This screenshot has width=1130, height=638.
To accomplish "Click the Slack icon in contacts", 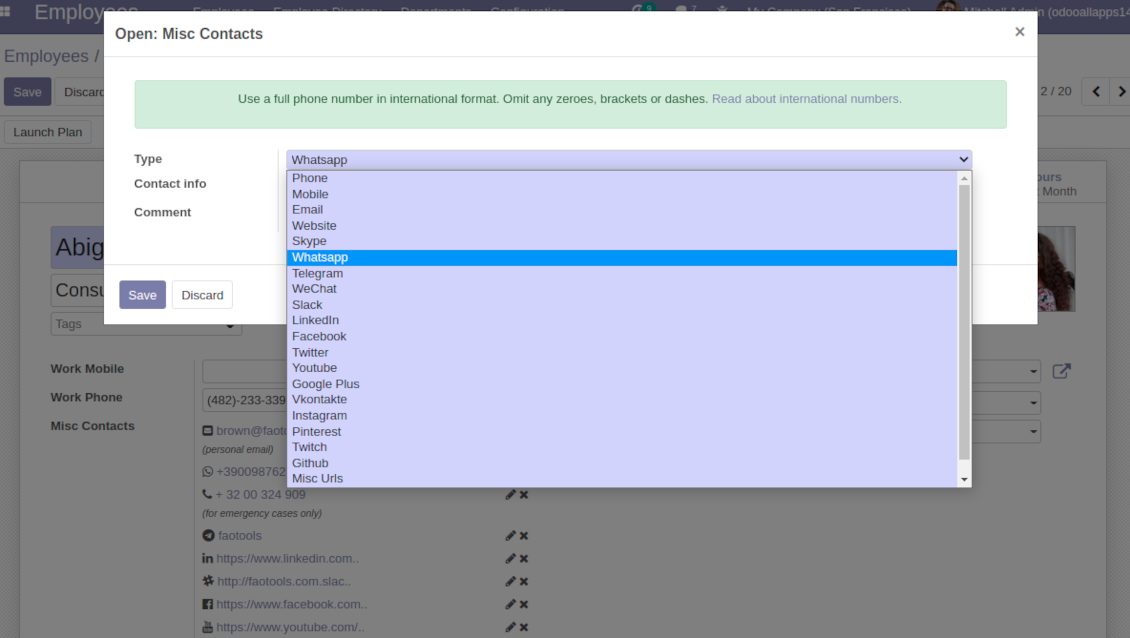I will 208,581.
